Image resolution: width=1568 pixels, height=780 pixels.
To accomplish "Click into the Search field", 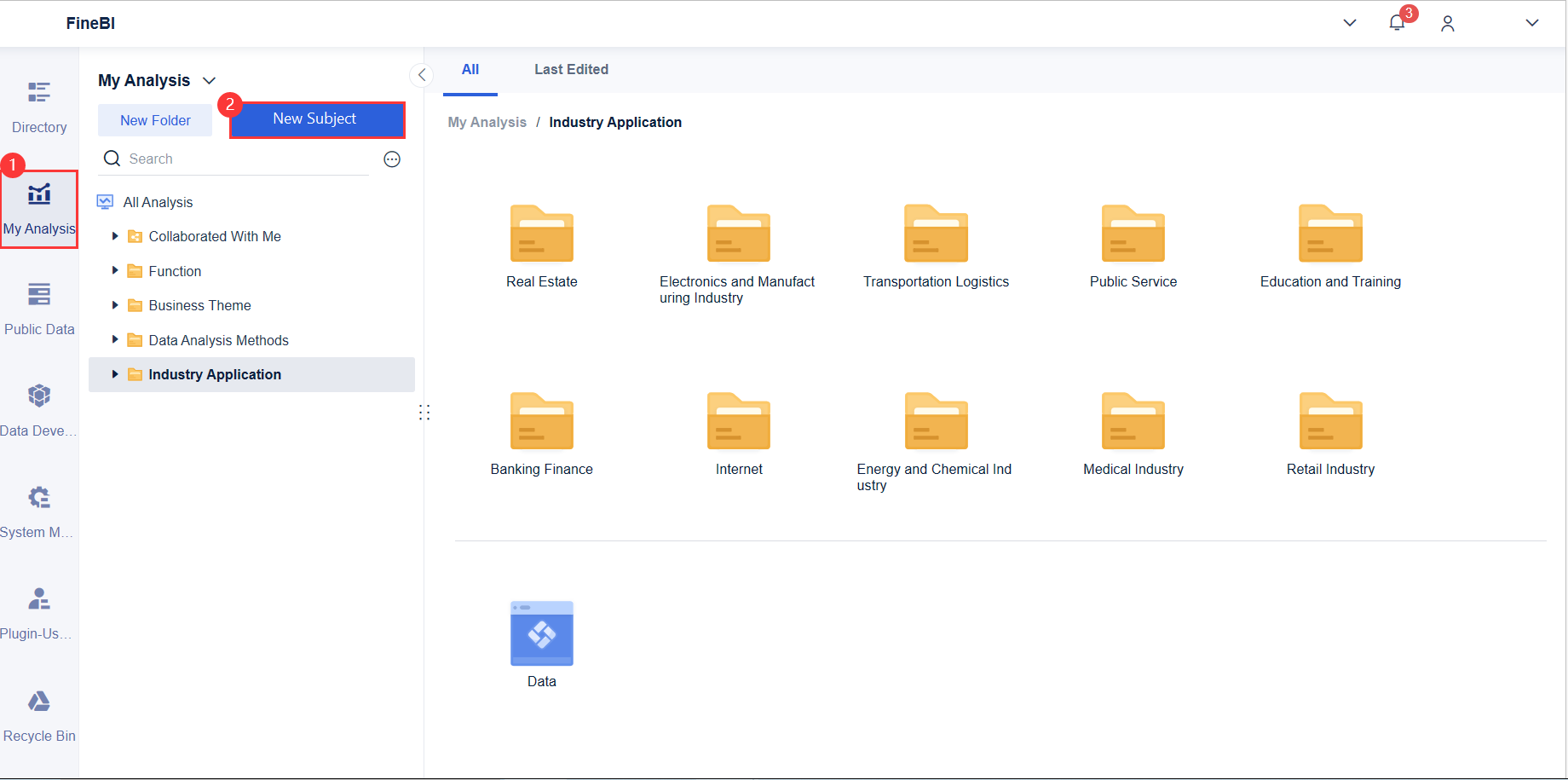I will coord(247,159).
